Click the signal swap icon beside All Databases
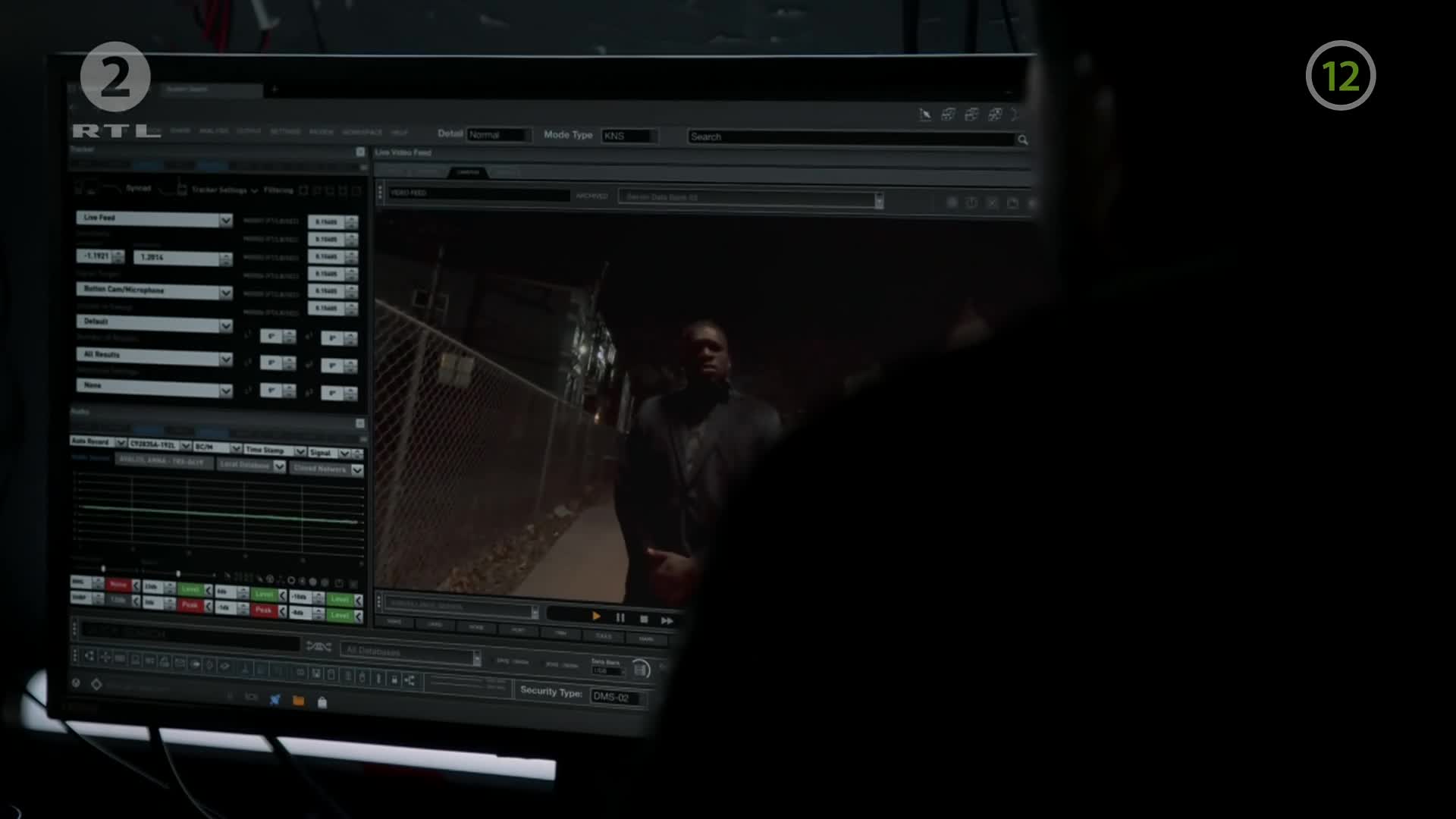This screenshot has width=1456, height=819. (x=318, y=646)
